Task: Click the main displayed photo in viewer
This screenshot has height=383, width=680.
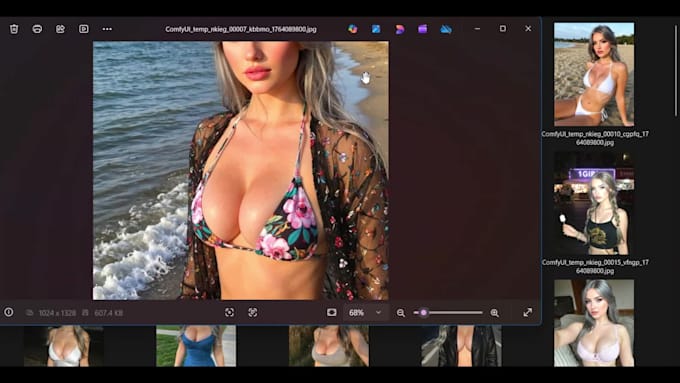Action: tap(241, 170)
